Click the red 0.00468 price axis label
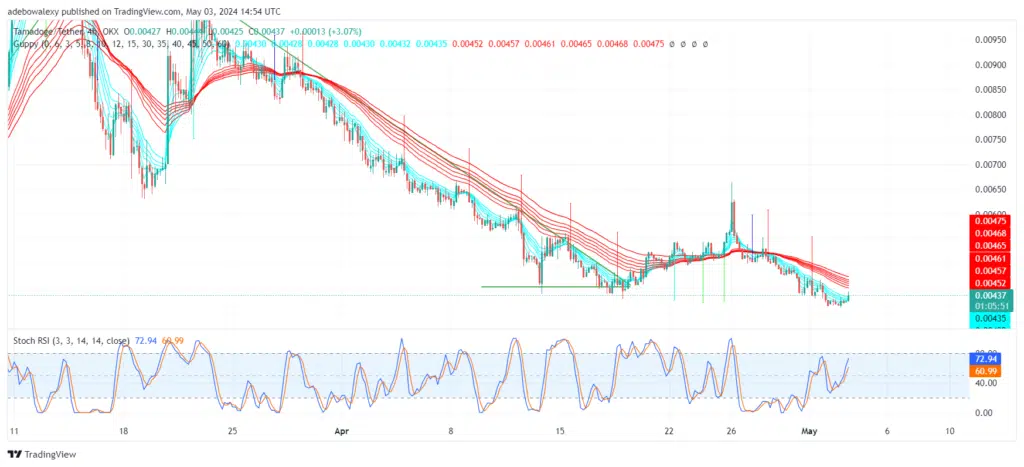1024x467 pixels. pyautogui.click(x=990, y=232)
